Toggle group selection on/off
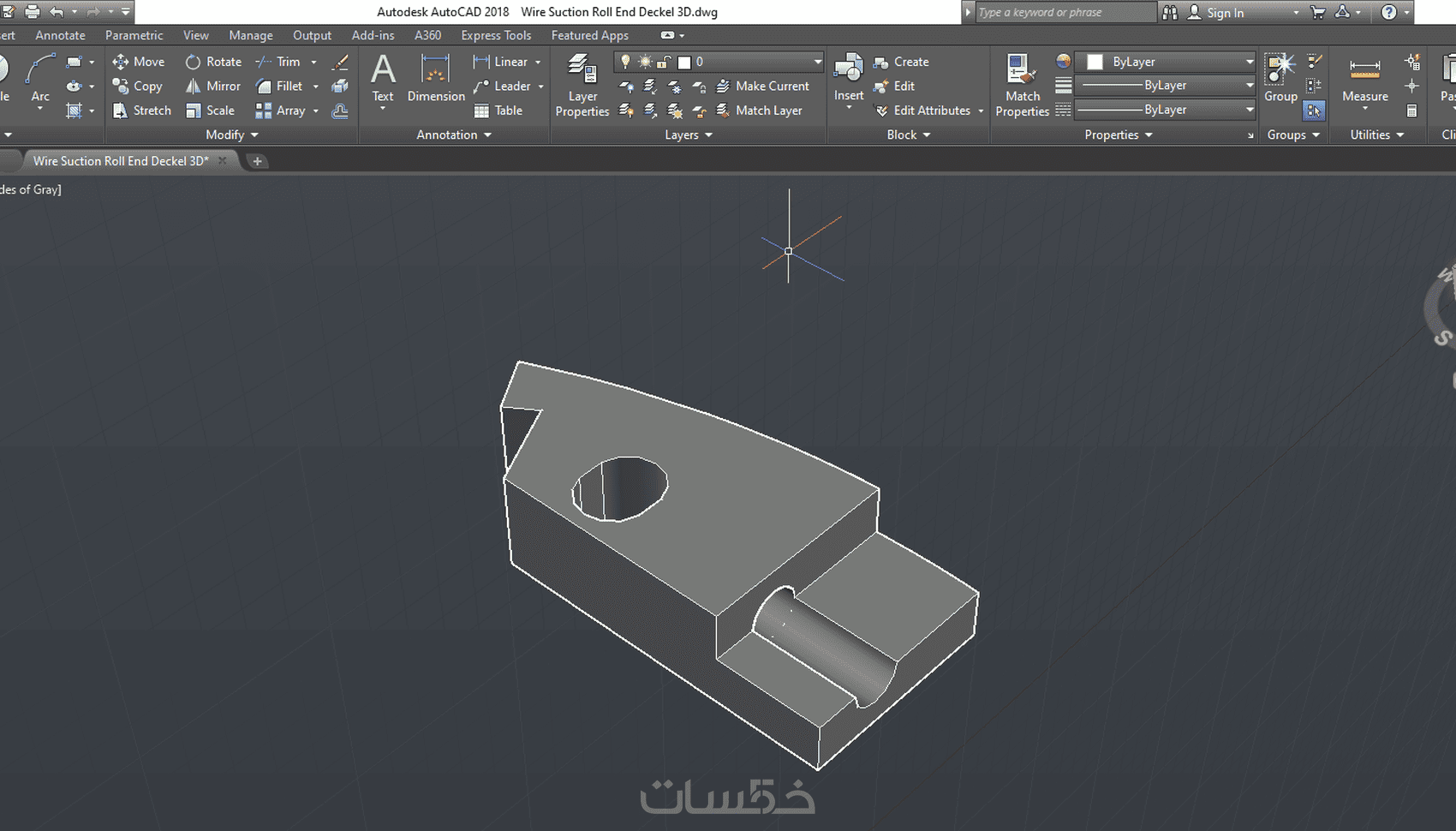 tap(1314, 111)
